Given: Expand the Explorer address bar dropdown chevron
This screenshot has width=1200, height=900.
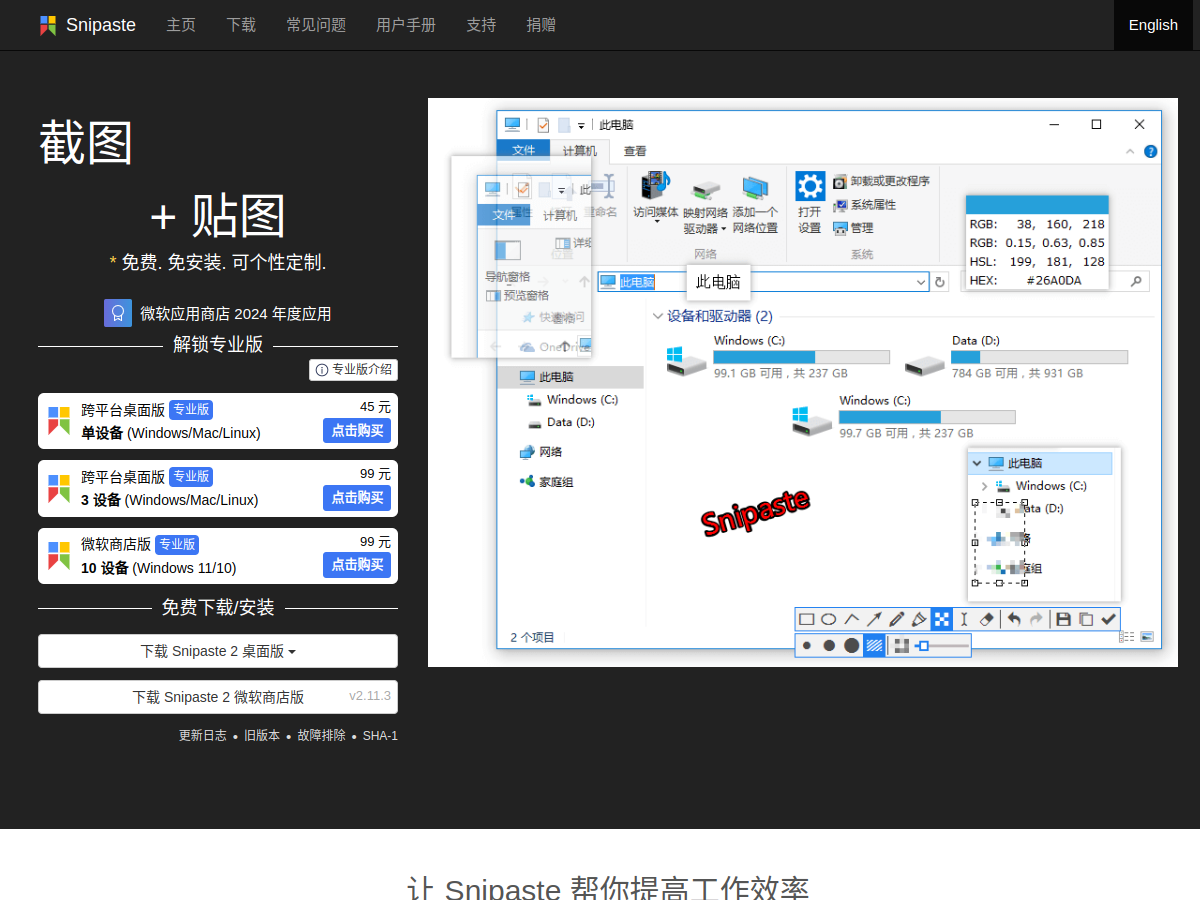Looking at the screenshot, I should coord(921,283).
